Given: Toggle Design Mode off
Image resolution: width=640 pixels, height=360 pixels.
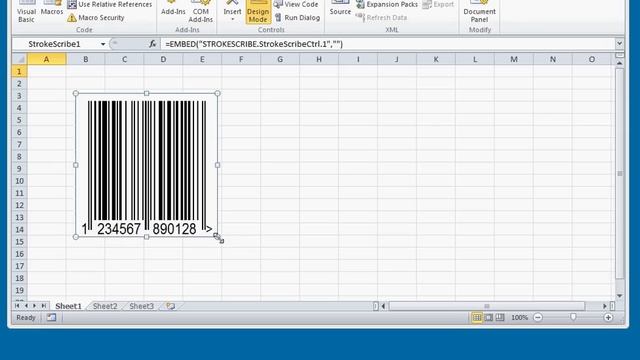Looking at the screenshot, I should pos(258,12).
